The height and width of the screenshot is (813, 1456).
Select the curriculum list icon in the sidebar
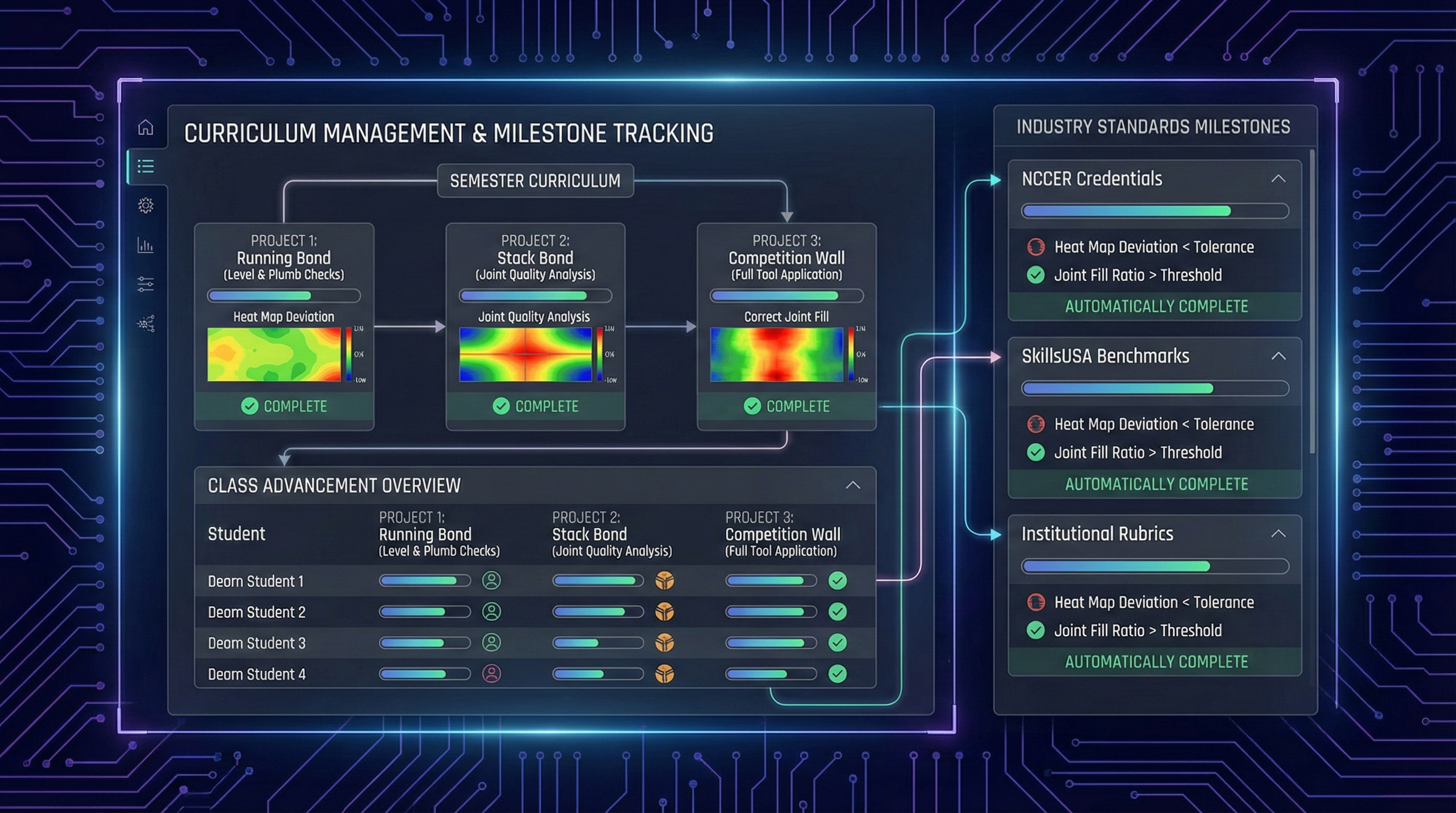pyautogui.click(x=146, y=167)
